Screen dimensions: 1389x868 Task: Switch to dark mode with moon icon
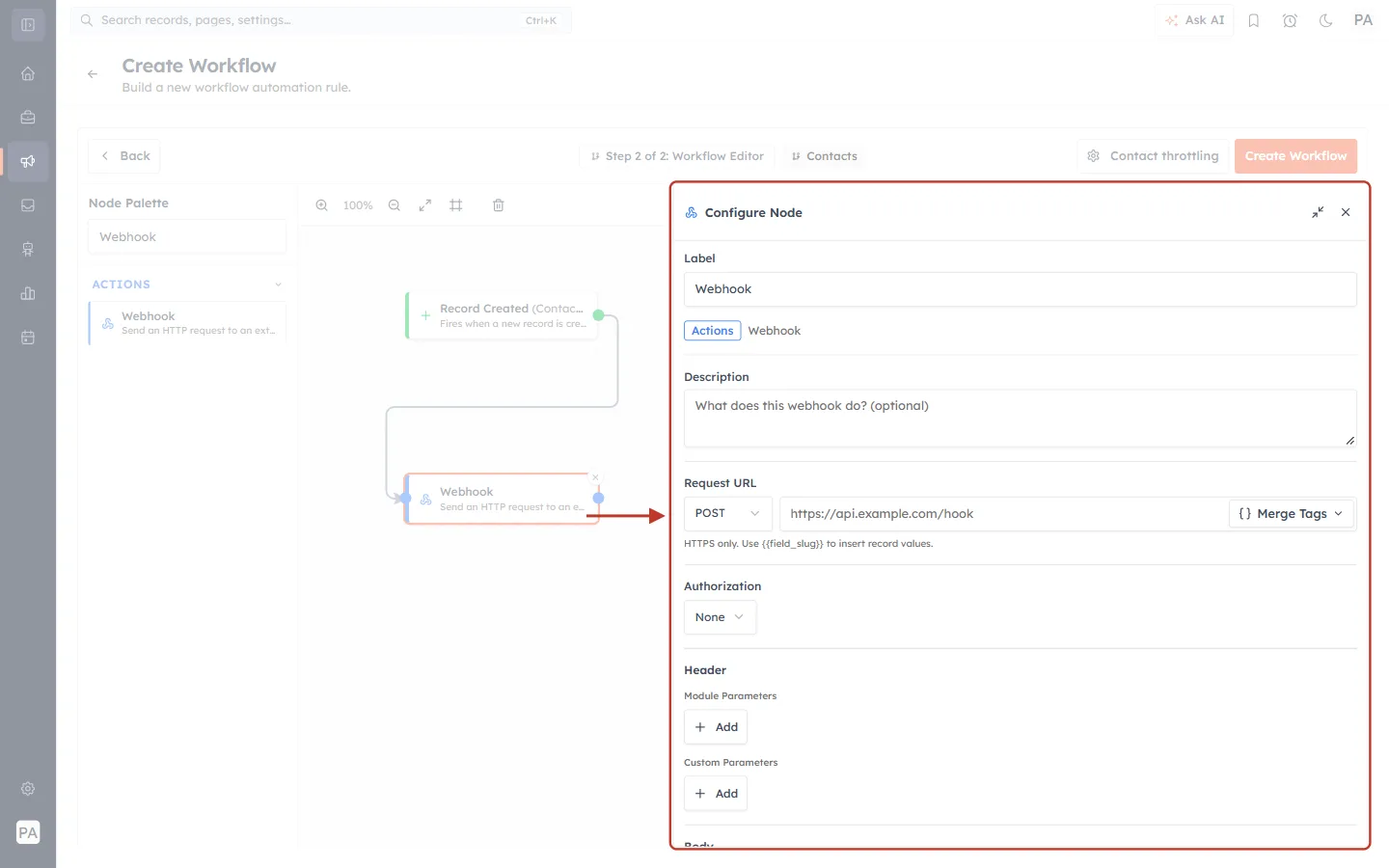coord(1326,20)
